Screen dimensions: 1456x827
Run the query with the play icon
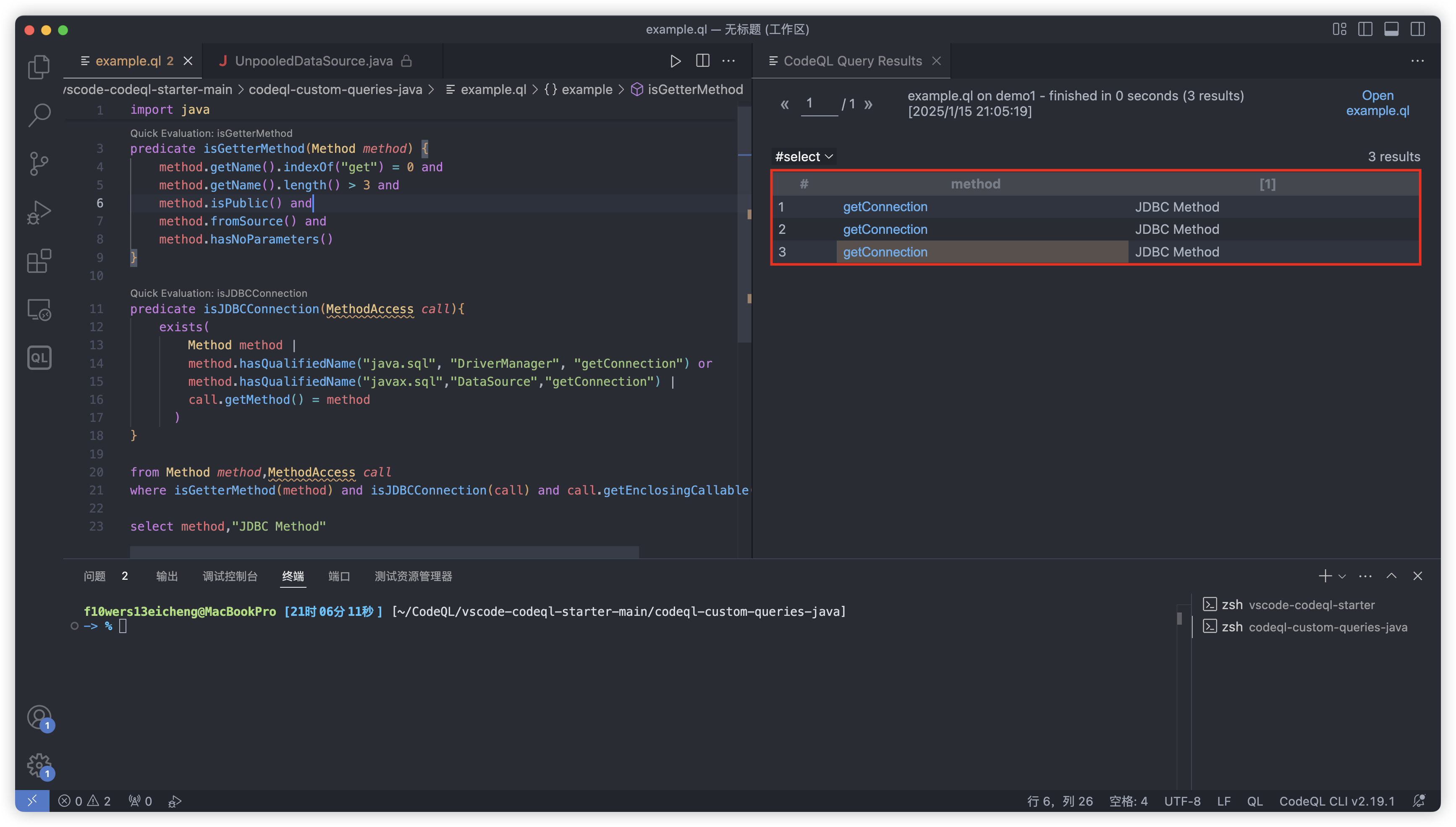pyautogui.click(x=675, y=61)
